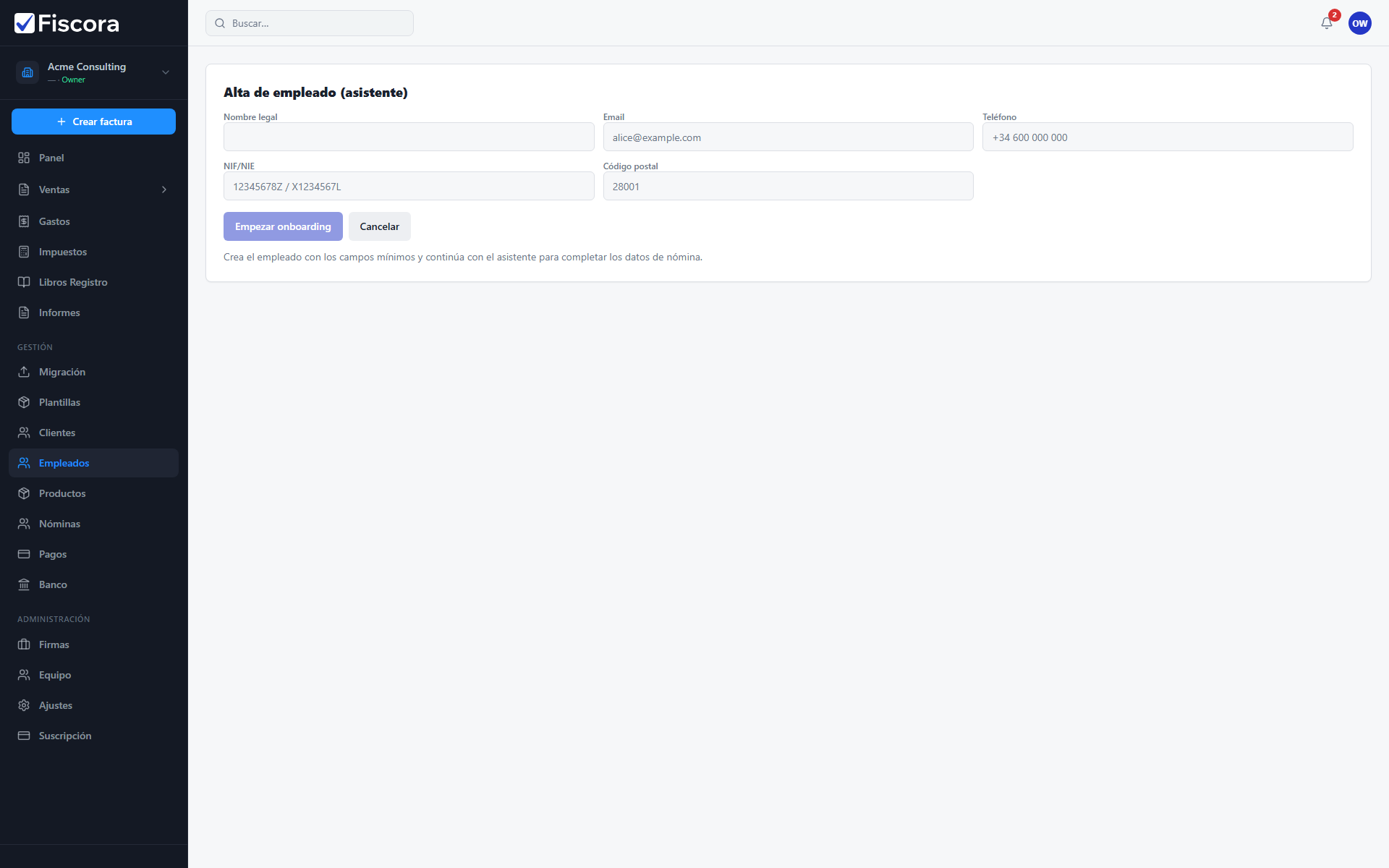Click the Nóminas people icon
Image resolution: width=1389 pixels, height=868 pixels.
24,524
